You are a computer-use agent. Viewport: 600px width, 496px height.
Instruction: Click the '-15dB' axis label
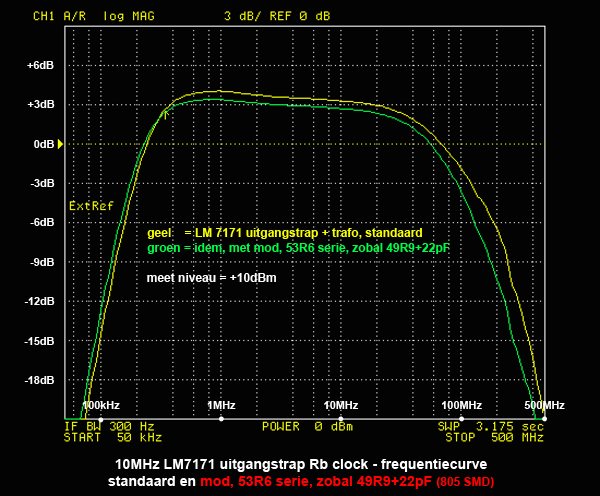[x=39, y=341]
